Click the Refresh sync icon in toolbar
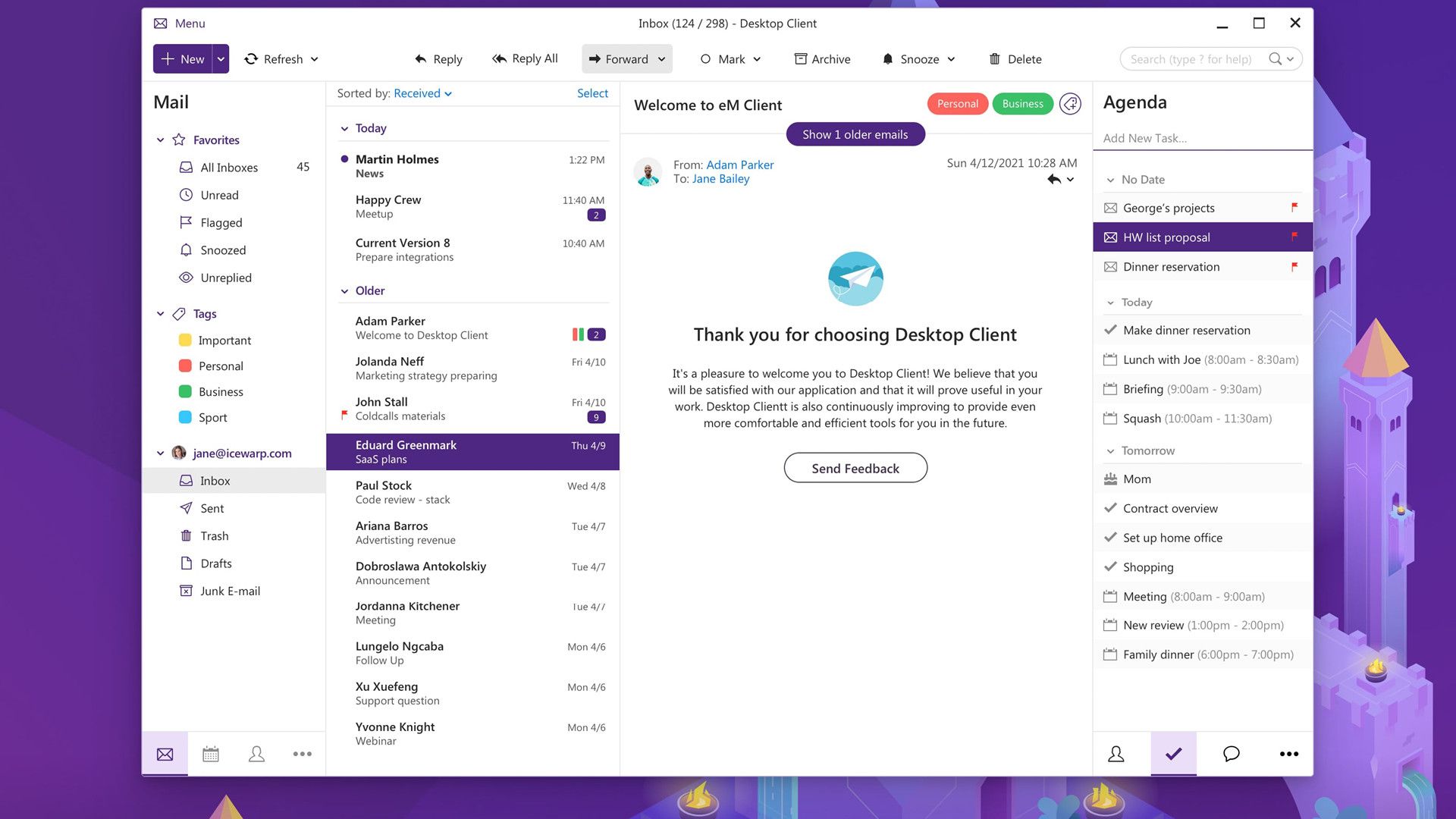1456x819 pixels. click(251, 59)
